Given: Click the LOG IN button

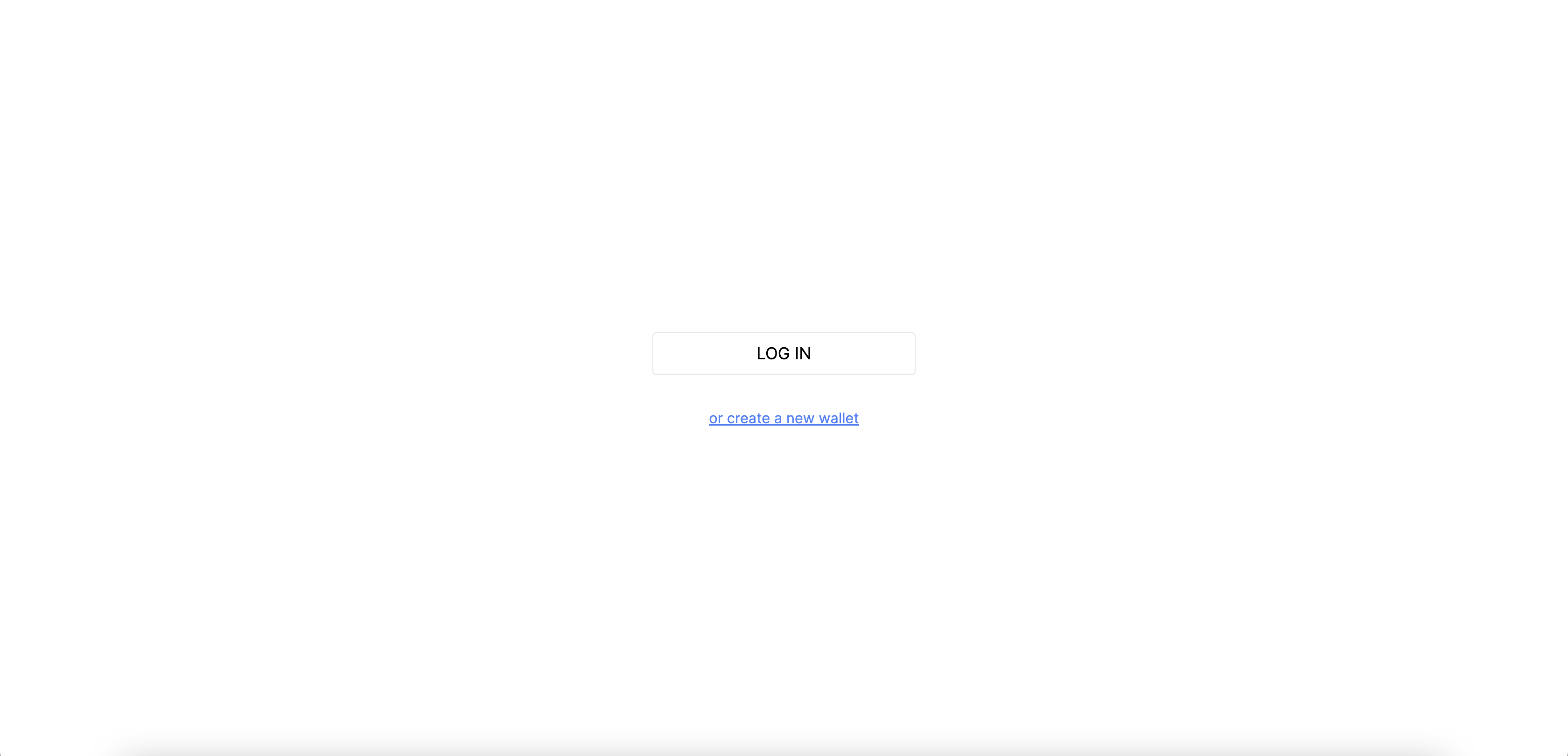Looking at the screenshot, I should click(784, 354).
